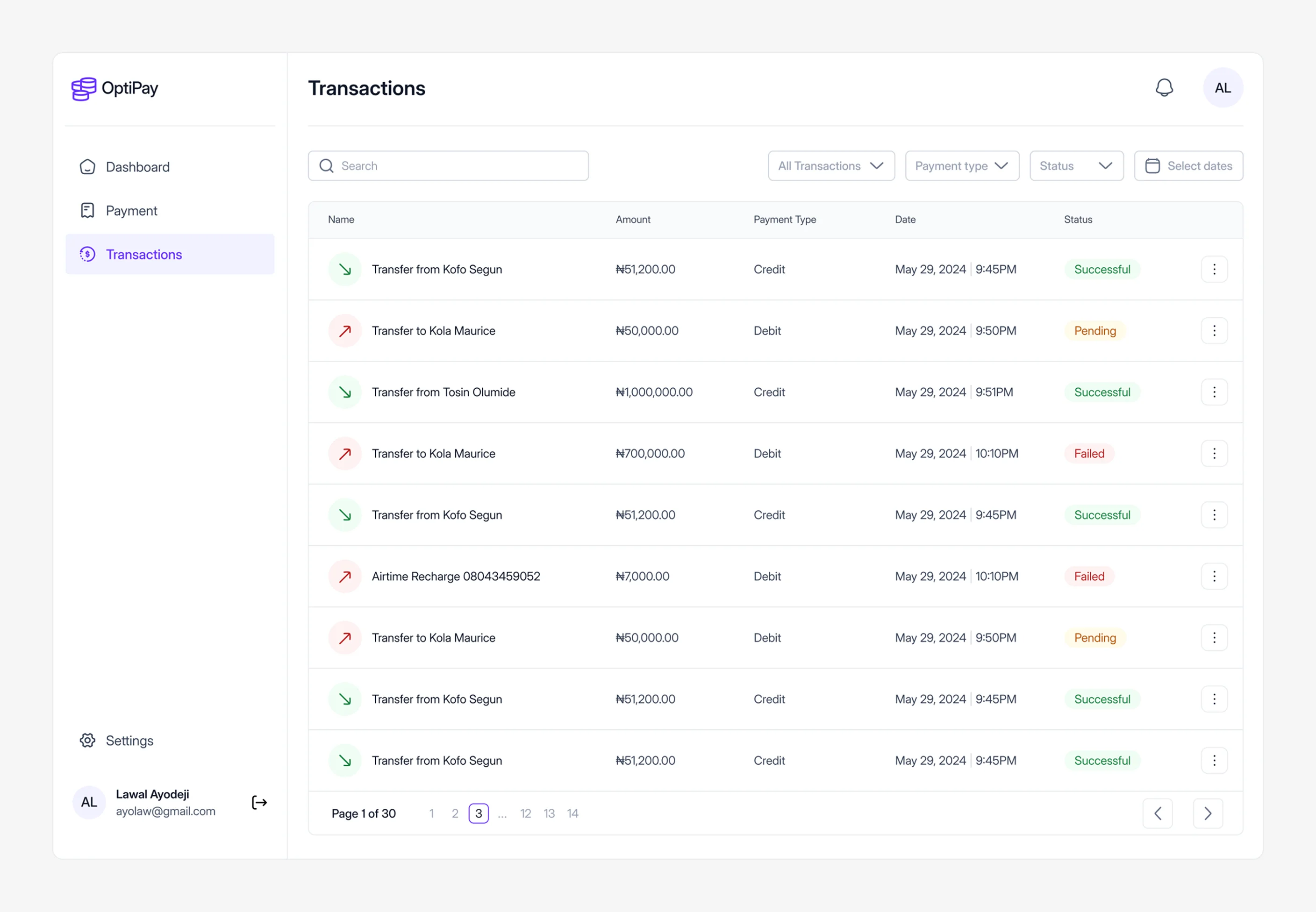Open Payment type filter dropdown
The width and height of the screenshot is (1316, 912).
tap(962, 166)
